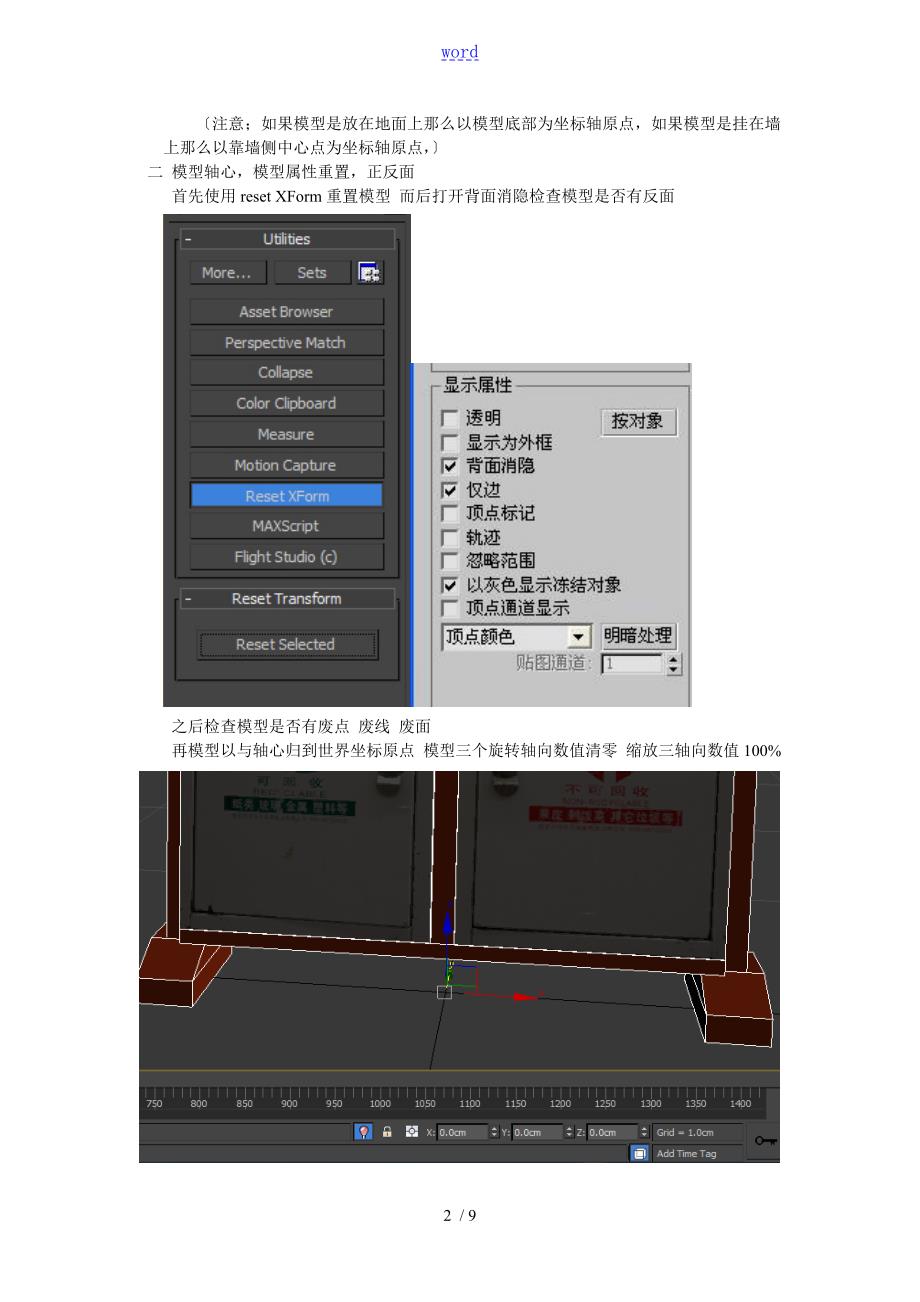920x1302 pixels.
Task: Enable the 显示为外框 checkbox
Action: pyautogui.click(x=450, y=443)
